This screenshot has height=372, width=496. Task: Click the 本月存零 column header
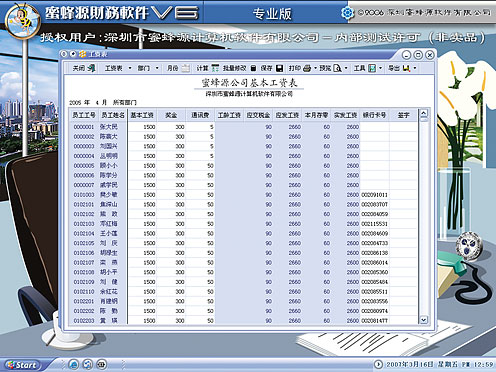click(x=316, y=115)
